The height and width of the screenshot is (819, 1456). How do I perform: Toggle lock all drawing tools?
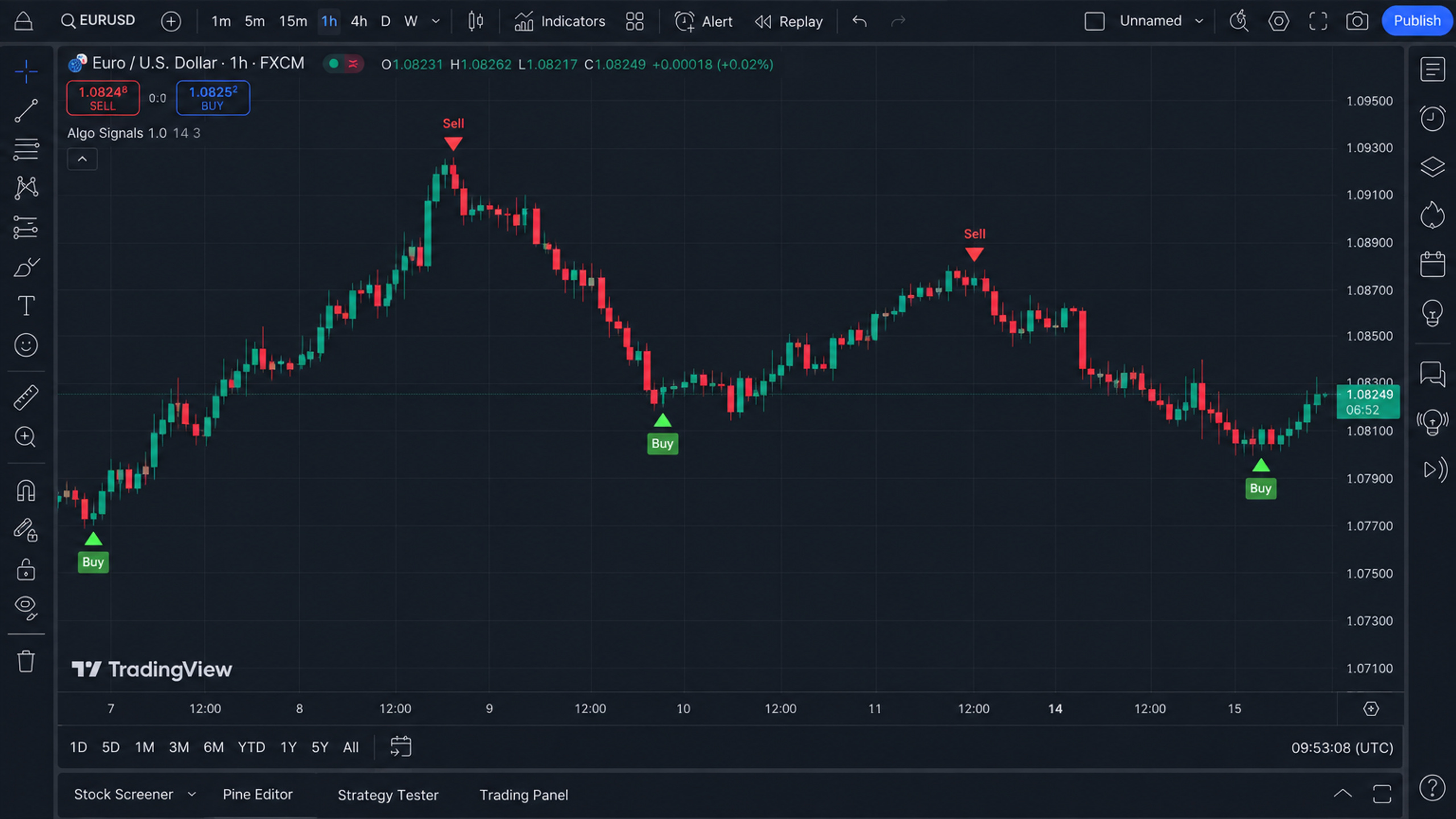(x=26, y=570)
